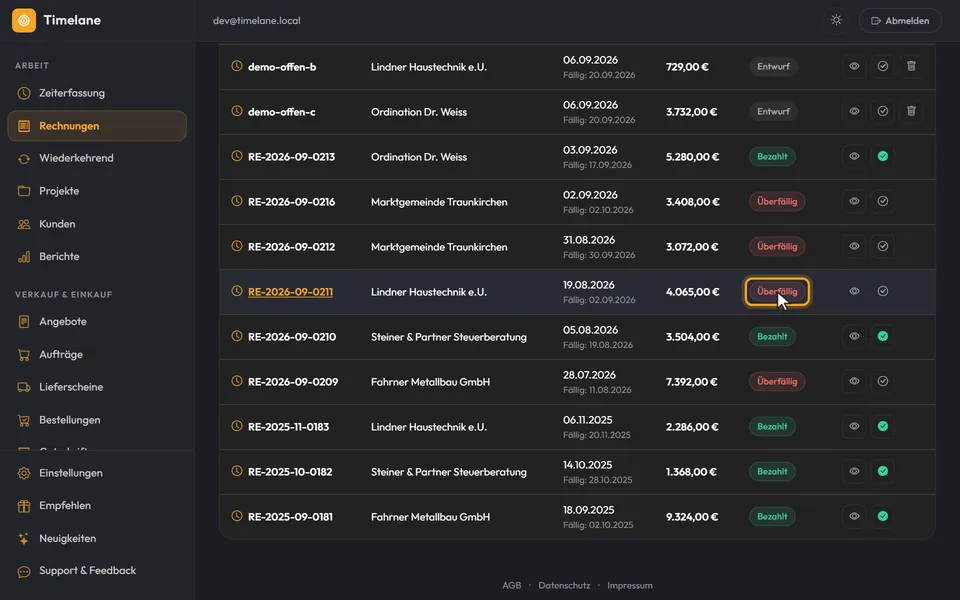Go to Angebote under Verkauf & Einkauf
The height and width of the screenshot is (600, 960).
97,321
